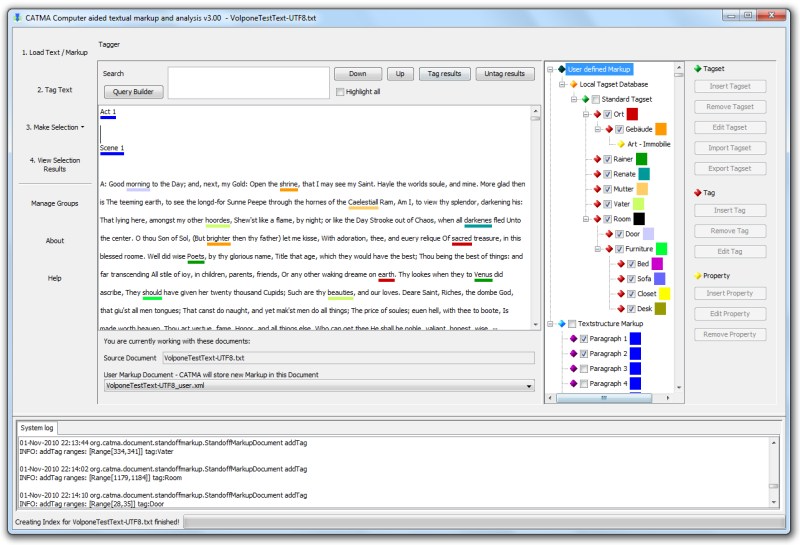800x545 pixels.
Task: Click the Query Builder button
Action: tap(133, 92)
